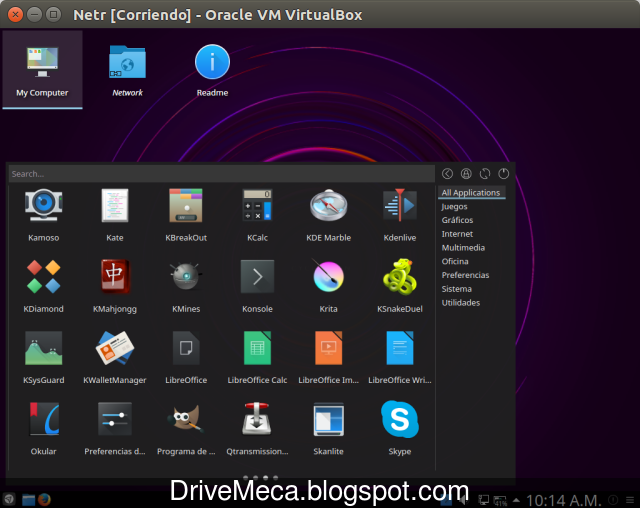Image resolution: width=640 pixels, height=508 pixels.
Task: Select the Multimedia category
Action: [x=463, y=248]
